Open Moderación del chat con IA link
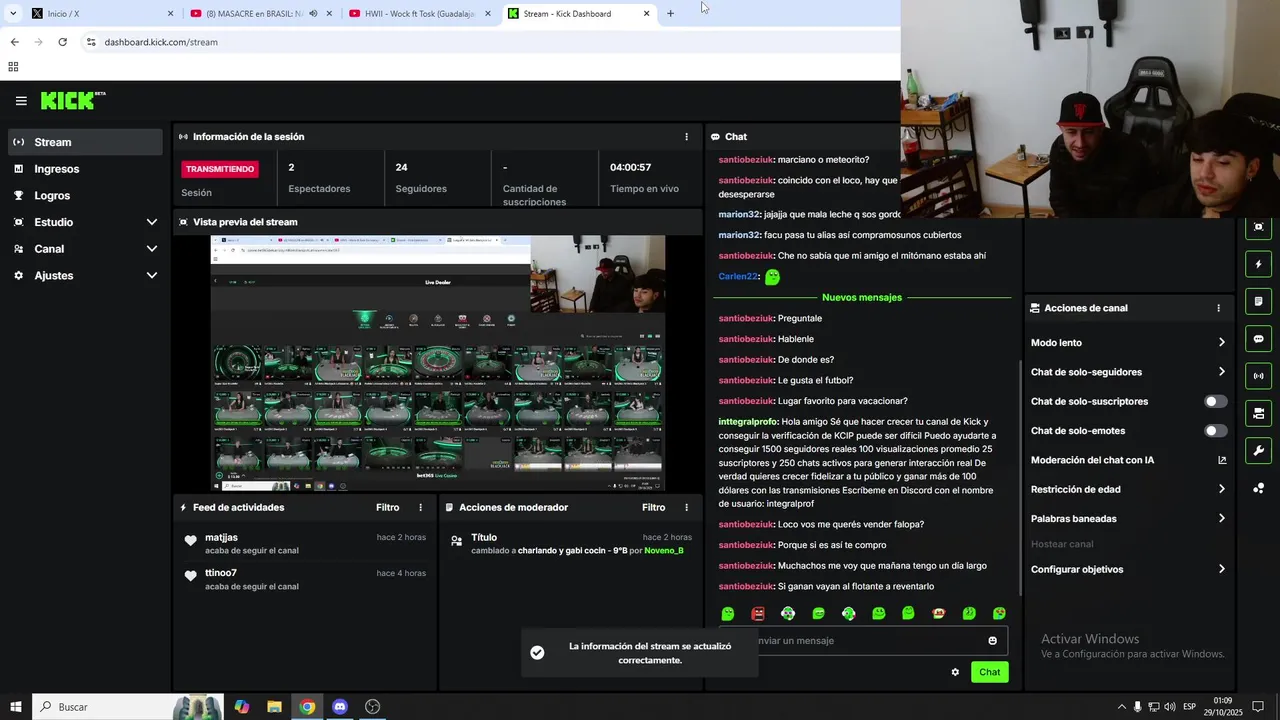 [1128, 460]
